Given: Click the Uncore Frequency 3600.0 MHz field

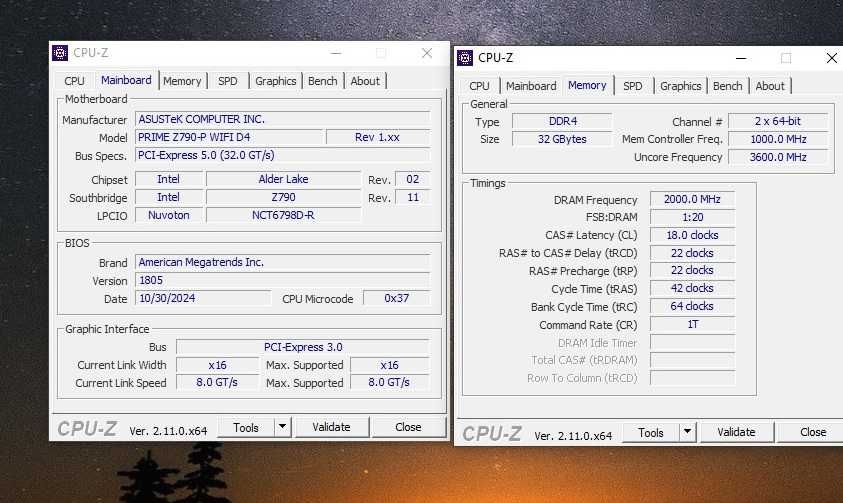Looking at the screenshot, I should (777, 157).
